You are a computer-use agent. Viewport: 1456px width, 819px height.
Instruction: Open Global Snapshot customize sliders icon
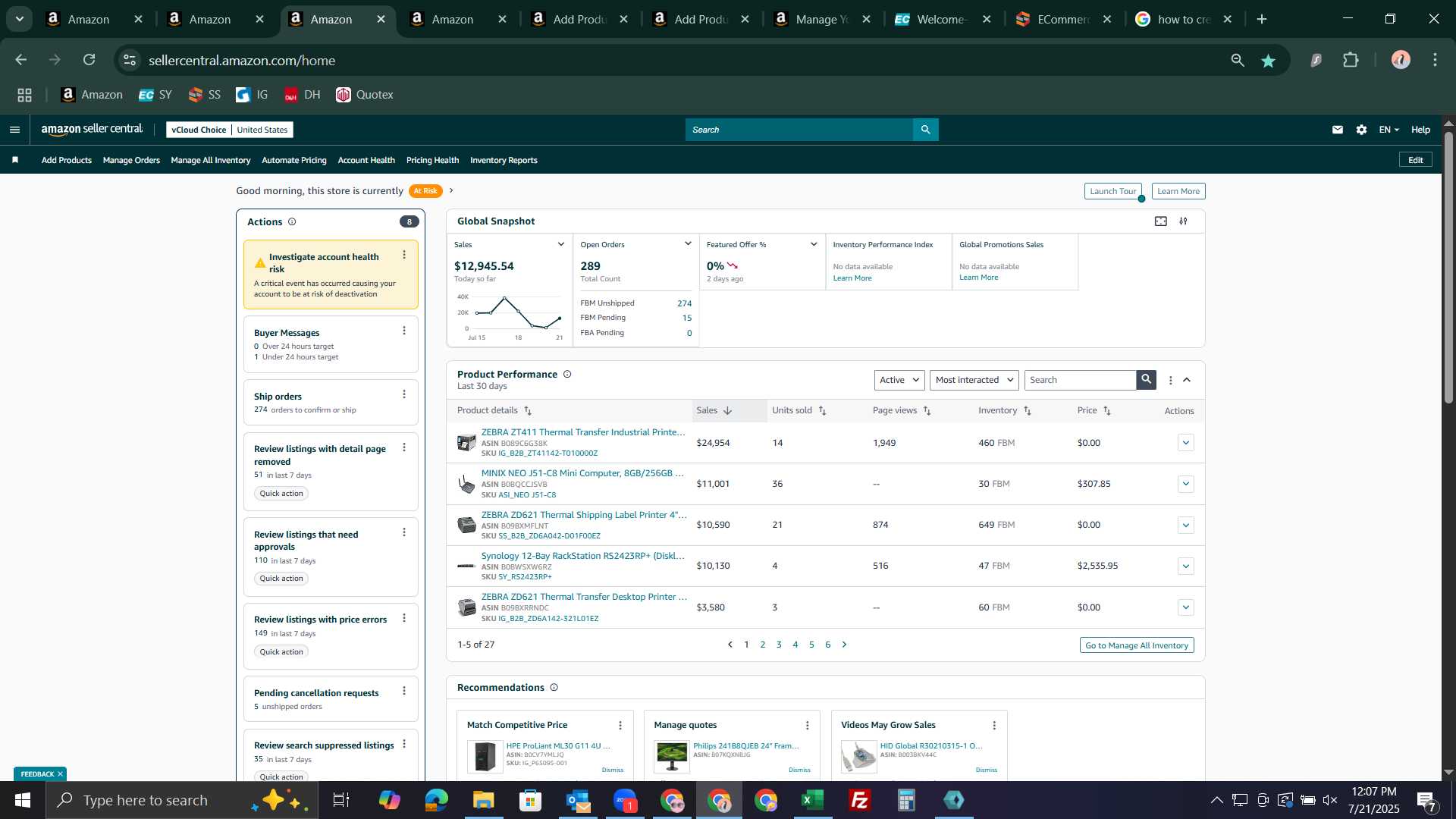coord(1183,221)
